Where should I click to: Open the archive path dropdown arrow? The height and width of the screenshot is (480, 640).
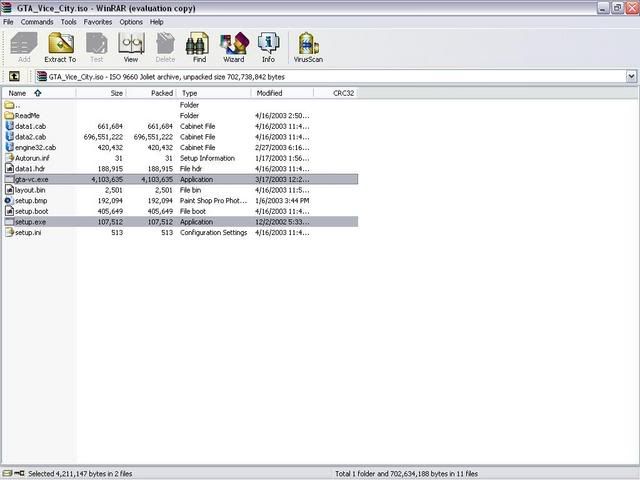pyautogui.click(x=631, y=76)
